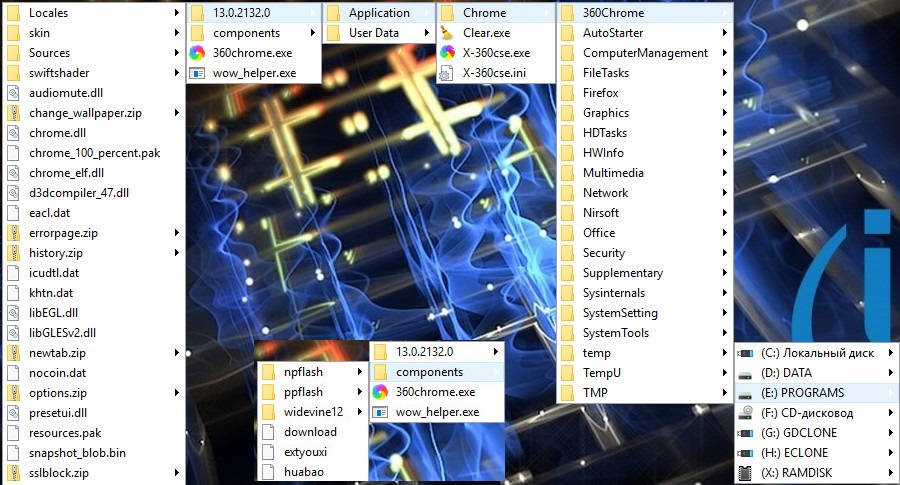Open the FileTasks menu entry
The height and width of the screenshot is (485, 900).
645,73
